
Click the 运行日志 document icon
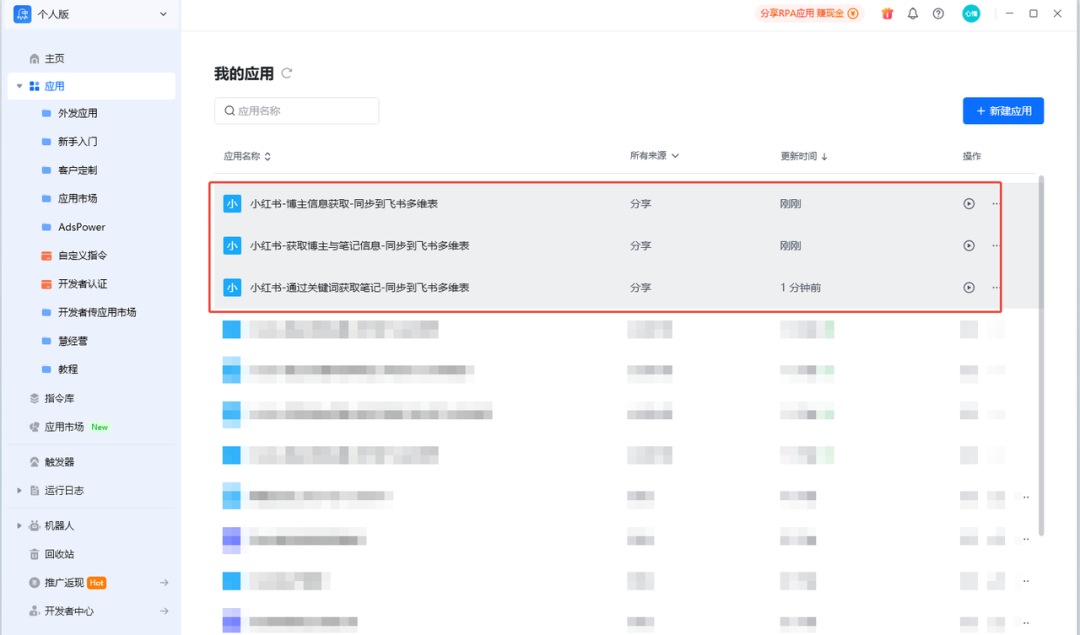tap(34, 490)
